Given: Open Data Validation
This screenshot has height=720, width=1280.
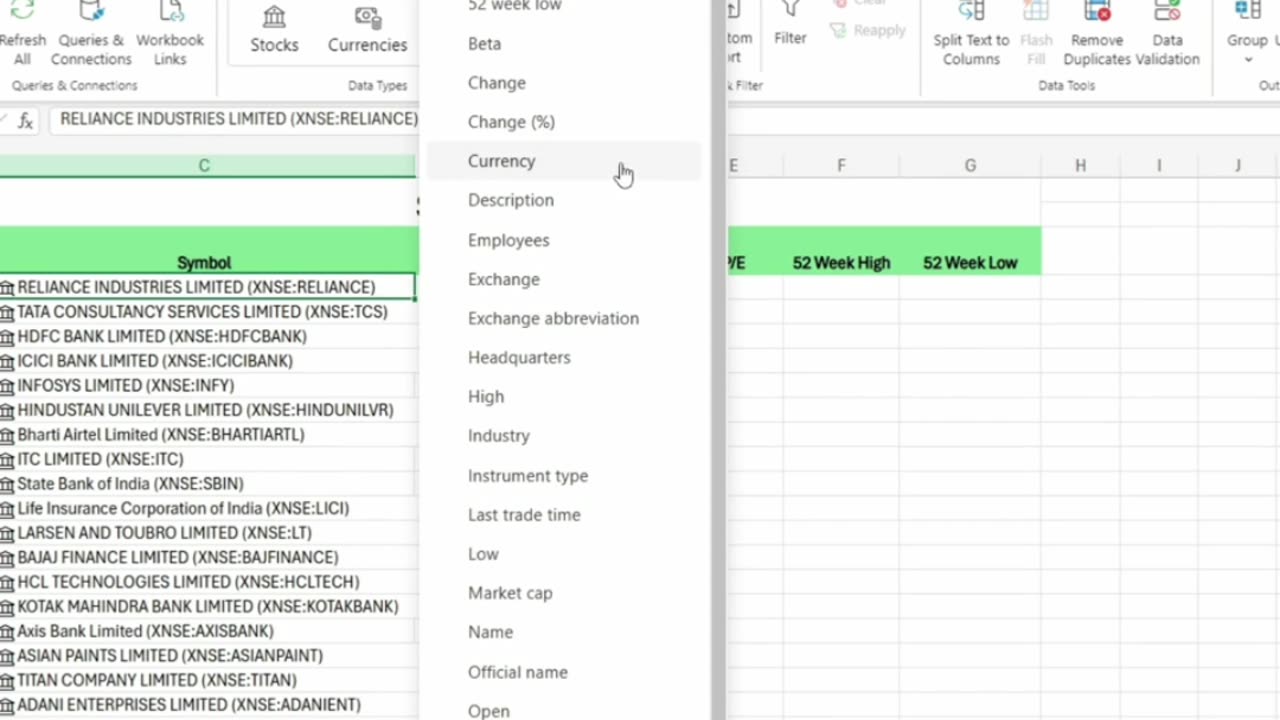Looking at the screenshot, I should point(1167,34).
